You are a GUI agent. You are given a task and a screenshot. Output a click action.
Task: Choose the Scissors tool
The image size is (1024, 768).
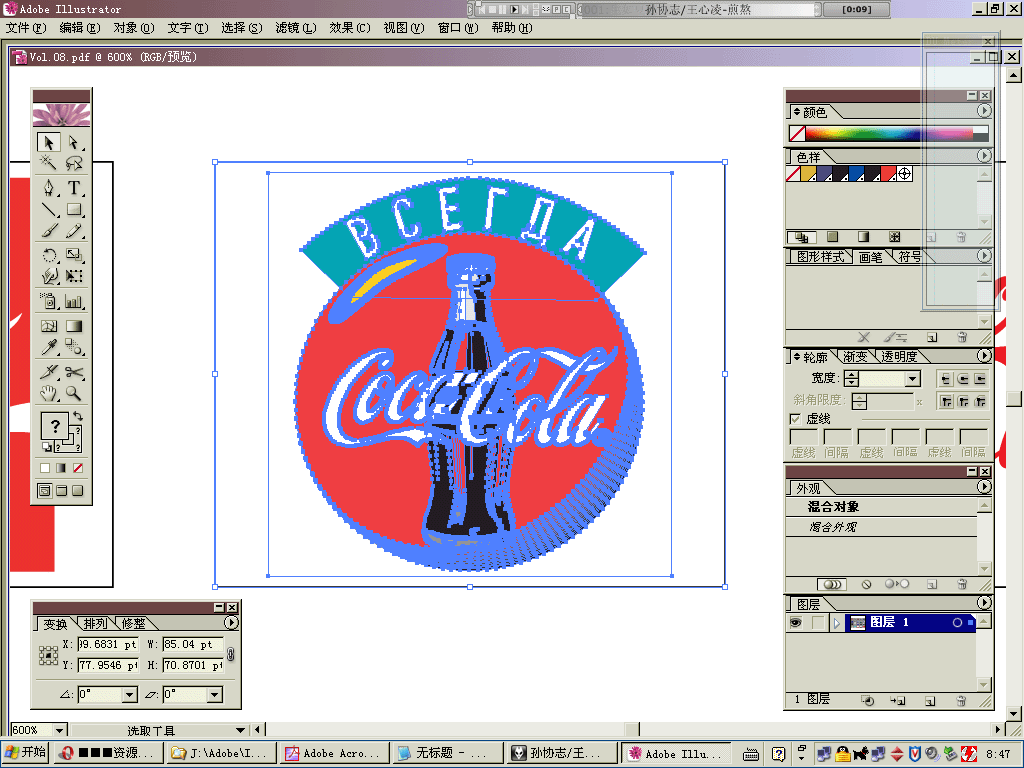[x=74, y=372]
